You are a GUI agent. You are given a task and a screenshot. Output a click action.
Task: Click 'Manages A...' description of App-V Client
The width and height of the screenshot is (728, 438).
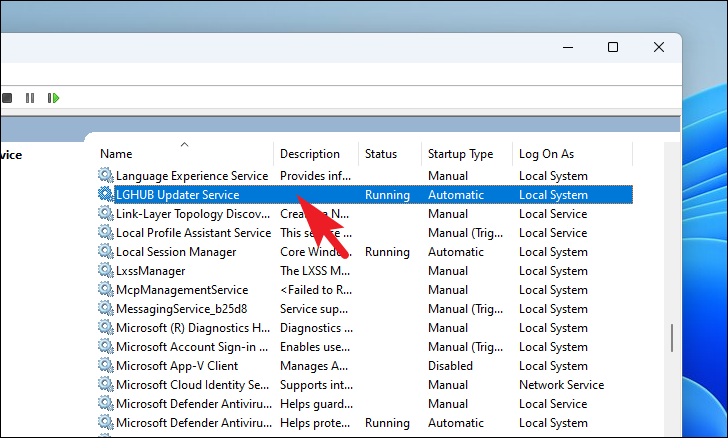click(x=314, y=366)
